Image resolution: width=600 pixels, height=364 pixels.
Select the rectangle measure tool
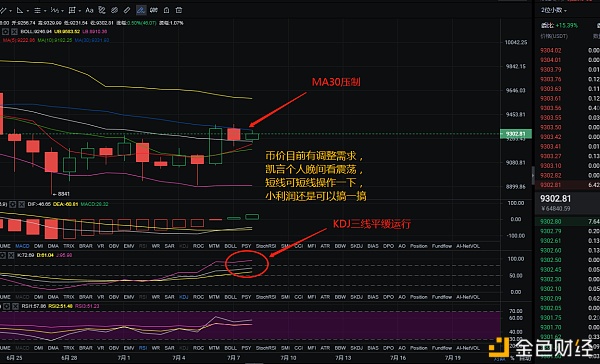pos(72,10)
